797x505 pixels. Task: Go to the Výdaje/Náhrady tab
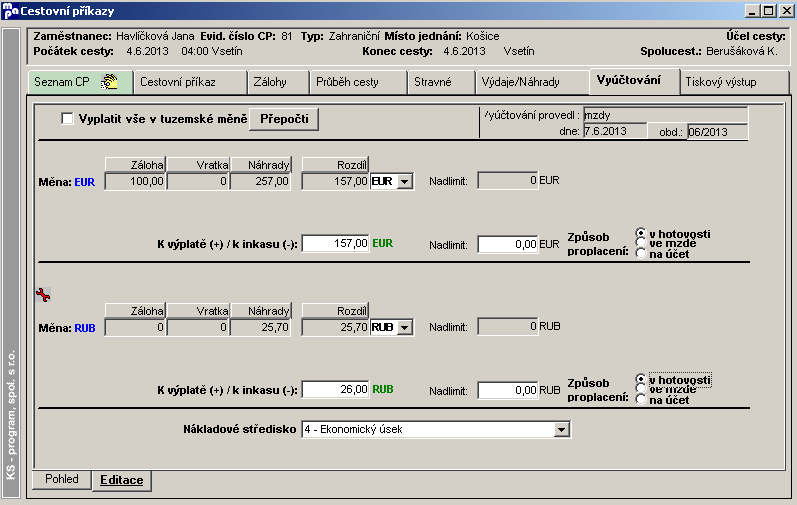pos(532,82)
